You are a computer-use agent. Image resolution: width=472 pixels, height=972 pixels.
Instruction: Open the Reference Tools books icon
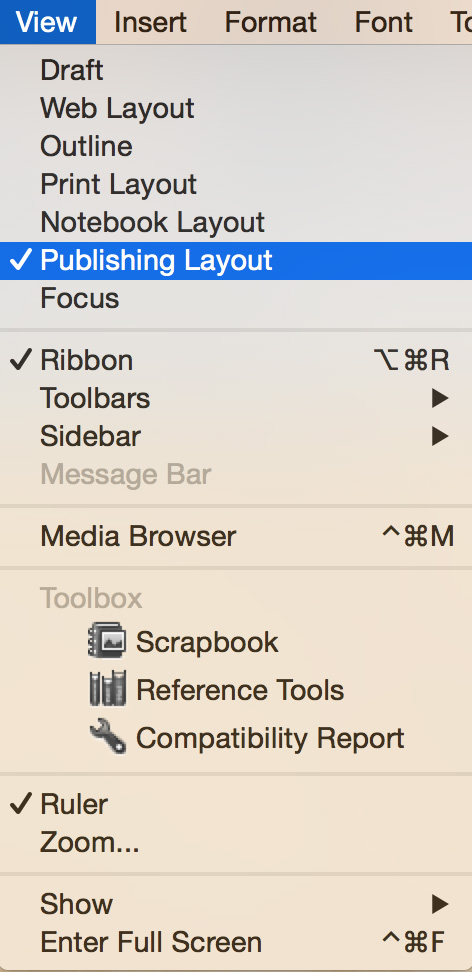tap(107, 689)
